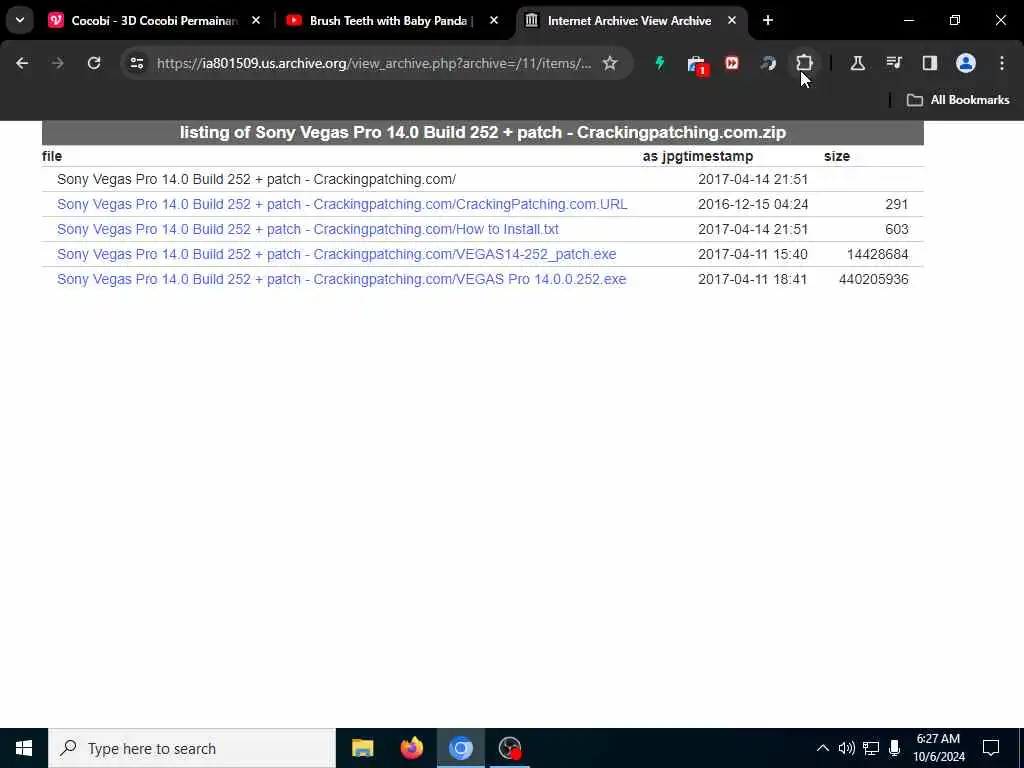Show hidden system tray icons
This screenshot has width=1024, height=768.
click(823, 748)
